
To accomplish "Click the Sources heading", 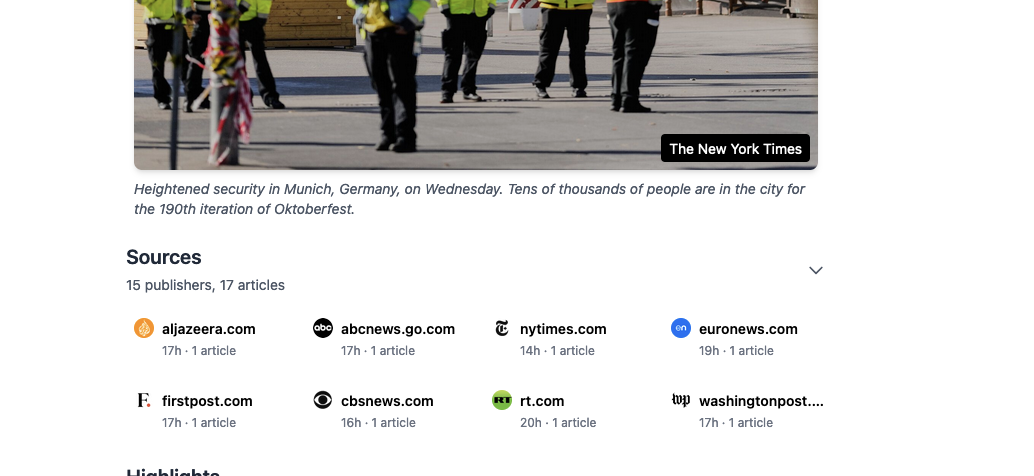I will click(x=164, y=257).
